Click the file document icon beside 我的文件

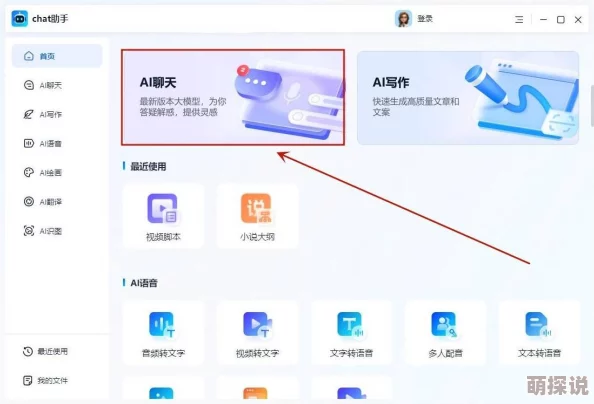(28, 381)
